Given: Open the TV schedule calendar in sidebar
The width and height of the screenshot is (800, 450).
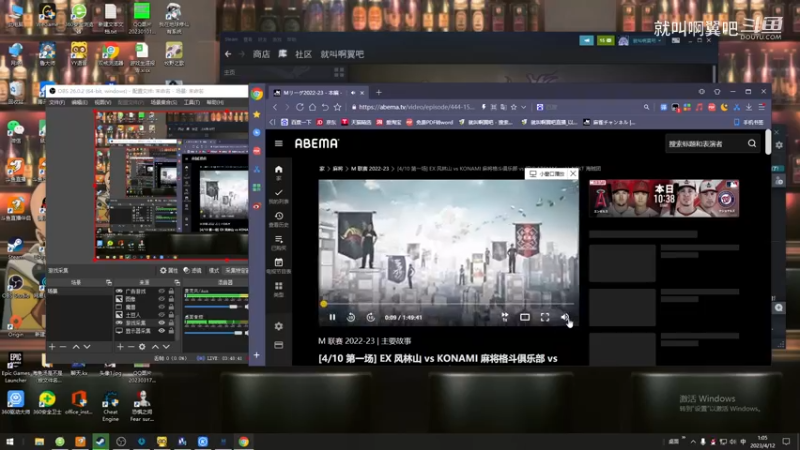Looking at the screenshot, I should coord(279,265).
